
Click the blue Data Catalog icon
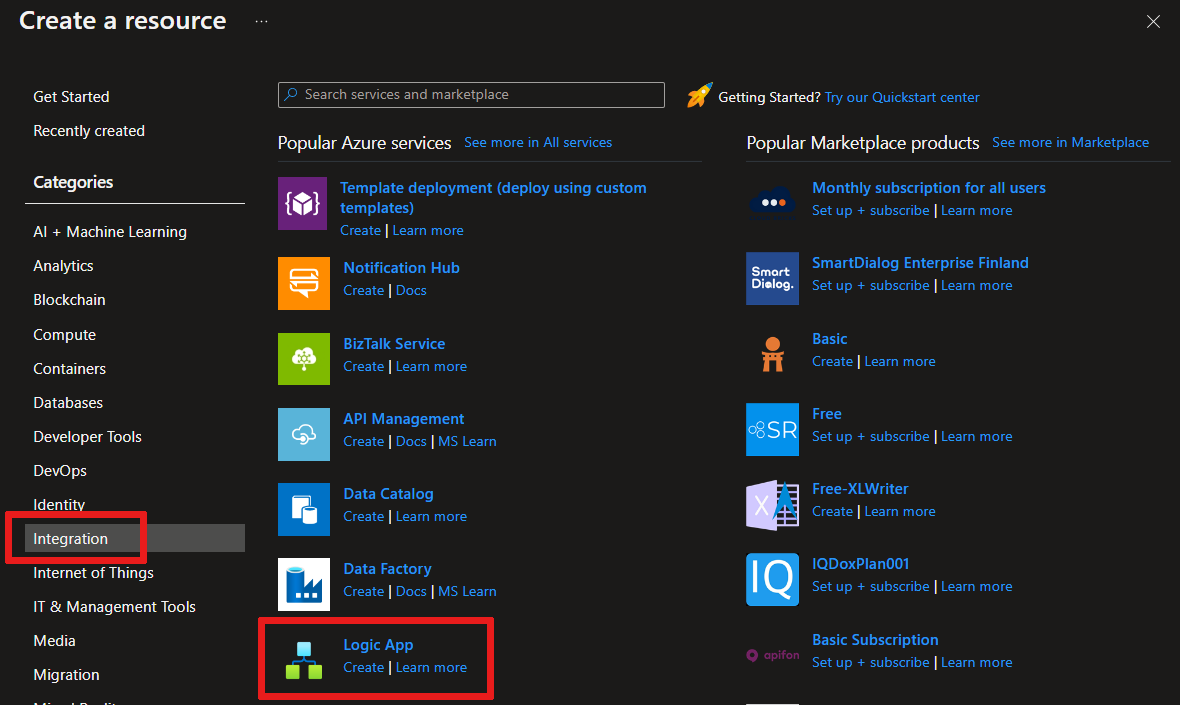click(304, 509)
